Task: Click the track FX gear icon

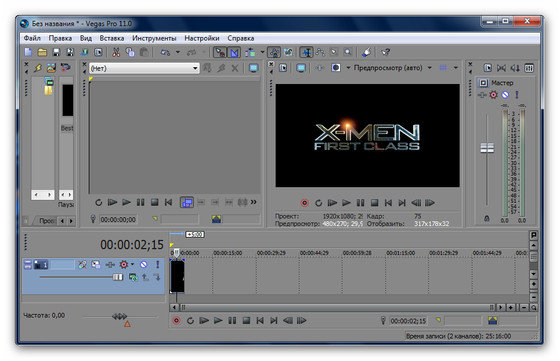Action: click(x=124, y=265)
